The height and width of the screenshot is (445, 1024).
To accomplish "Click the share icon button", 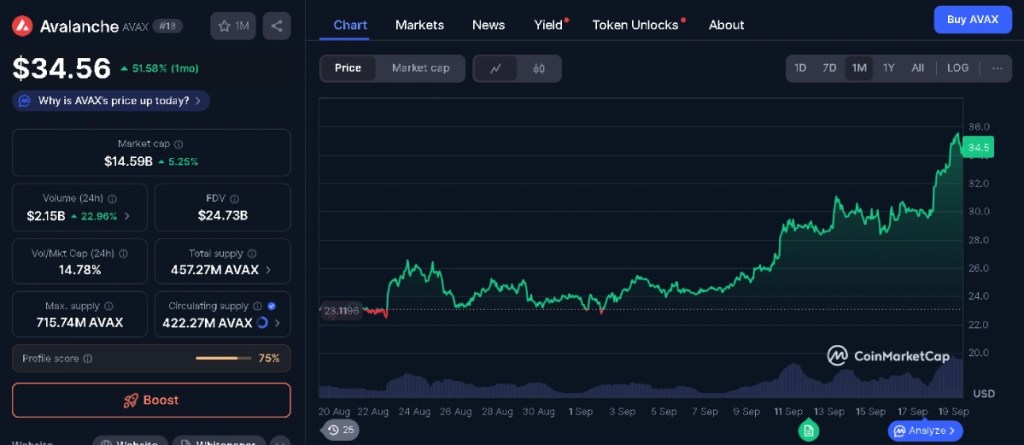I will tap(277, 26).
